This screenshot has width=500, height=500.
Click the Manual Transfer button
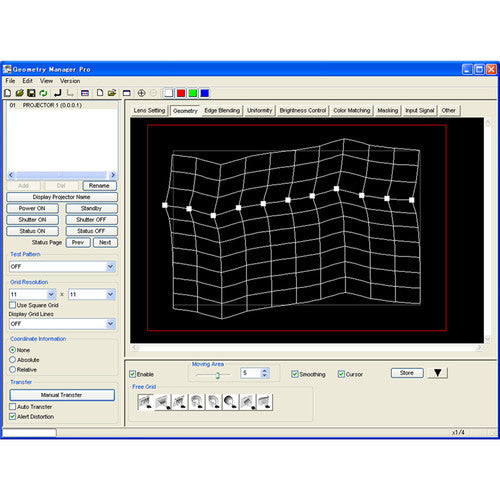click(62, 395)
